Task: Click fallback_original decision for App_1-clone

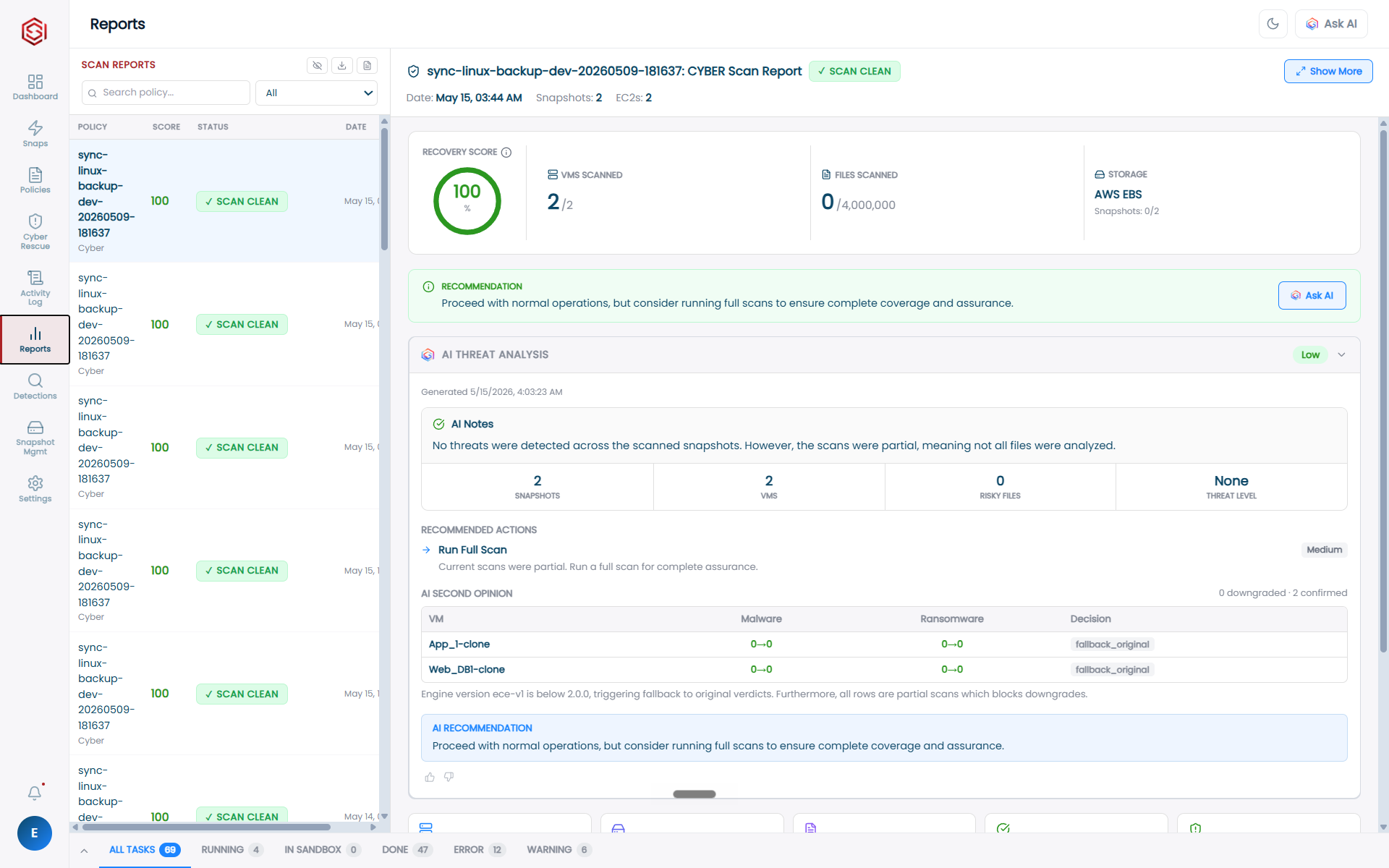Action: (x=1112, y=644)
